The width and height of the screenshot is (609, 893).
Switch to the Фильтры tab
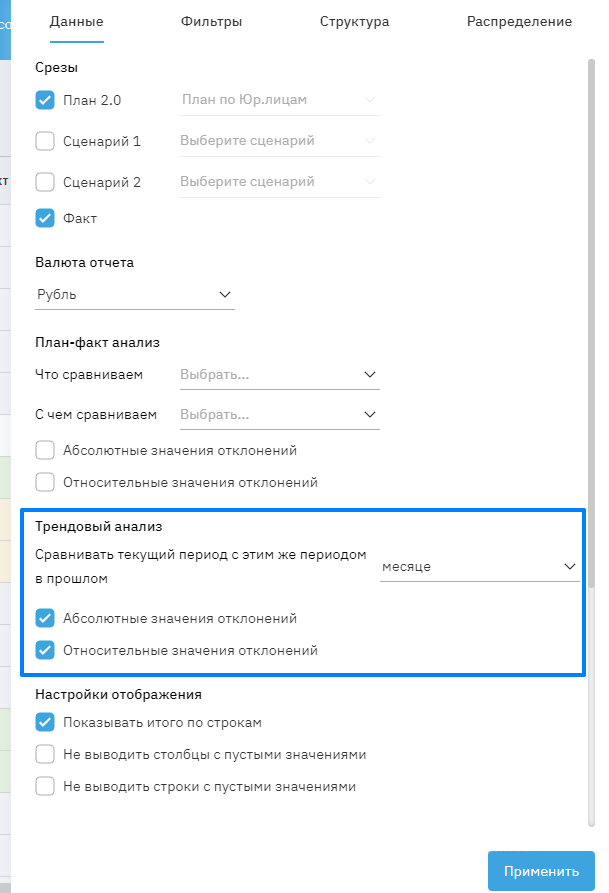(x=212, y=21)
